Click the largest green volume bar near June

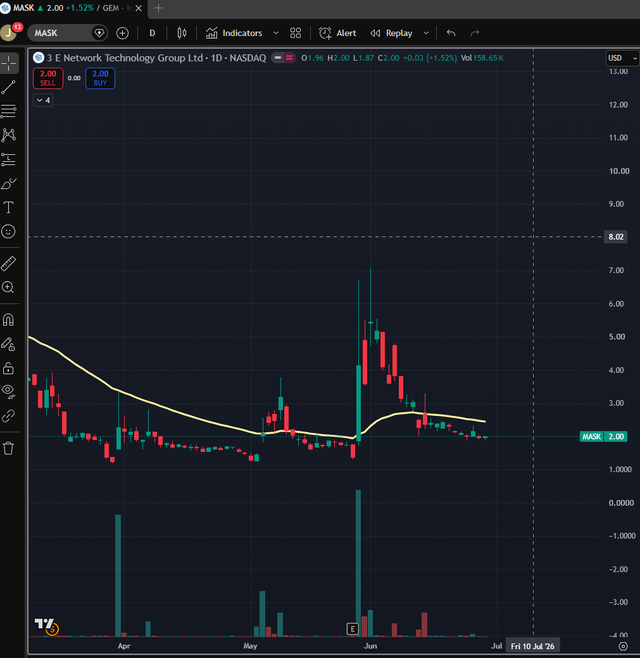(x=358, y=563)
